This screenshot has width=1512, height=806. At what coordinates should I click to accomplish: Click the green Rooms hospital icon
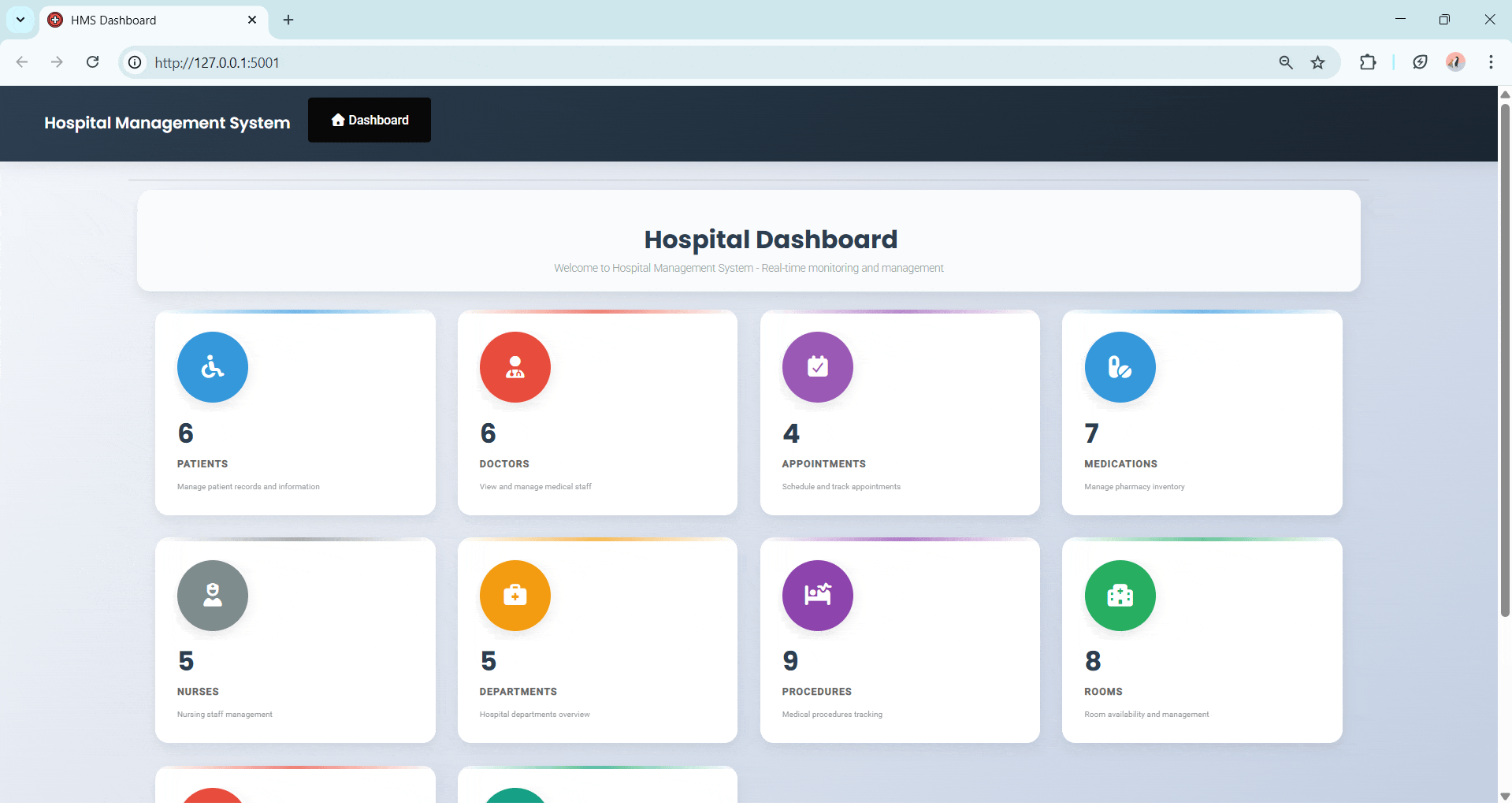[x=1120, y=596]
